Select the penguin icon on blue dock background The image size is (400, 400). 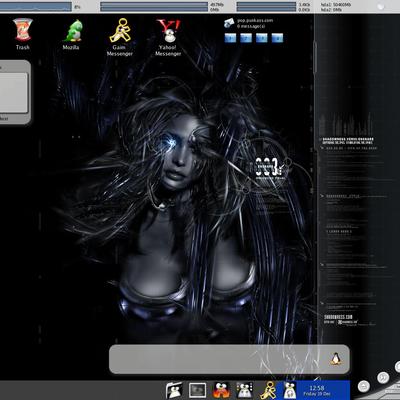289,390
